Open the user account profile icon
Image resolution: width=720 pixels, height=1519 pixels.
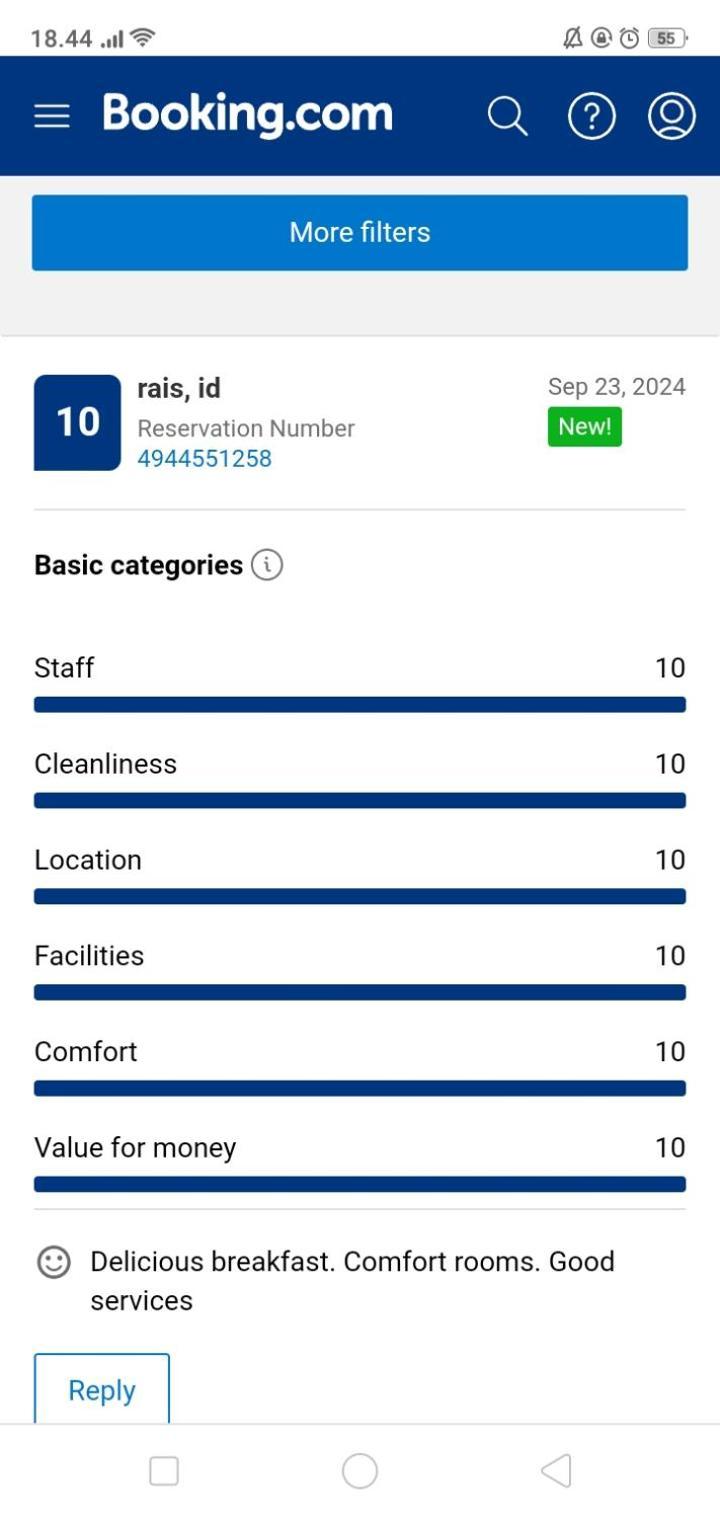tap(672, 116)
